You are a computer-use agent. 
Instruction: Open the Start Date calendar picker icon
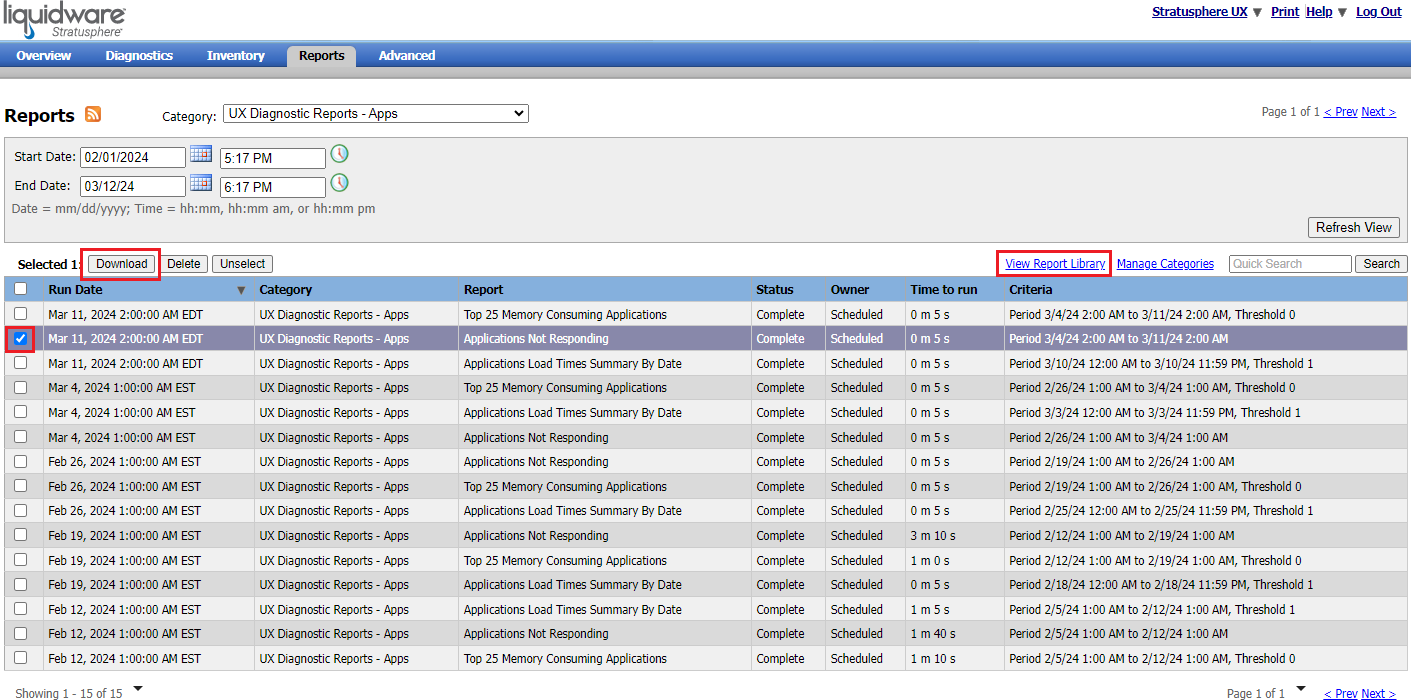point(201,154)
